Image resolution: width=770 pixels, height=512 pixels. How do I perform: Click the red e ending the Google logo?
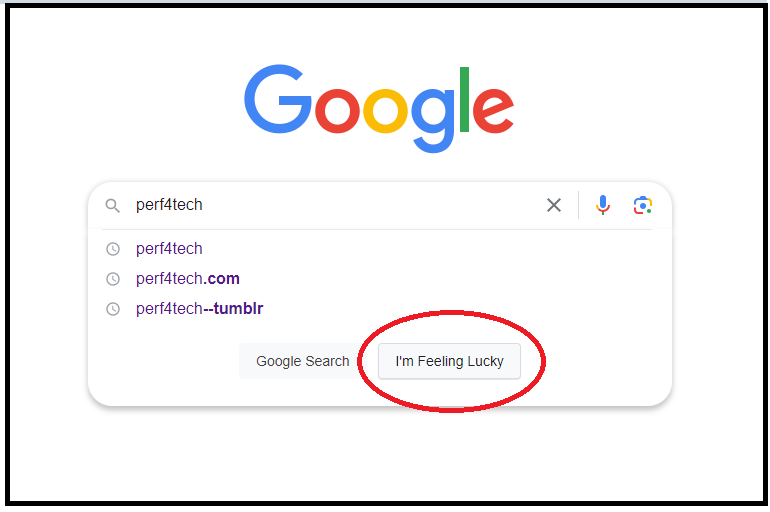[493, 111]
